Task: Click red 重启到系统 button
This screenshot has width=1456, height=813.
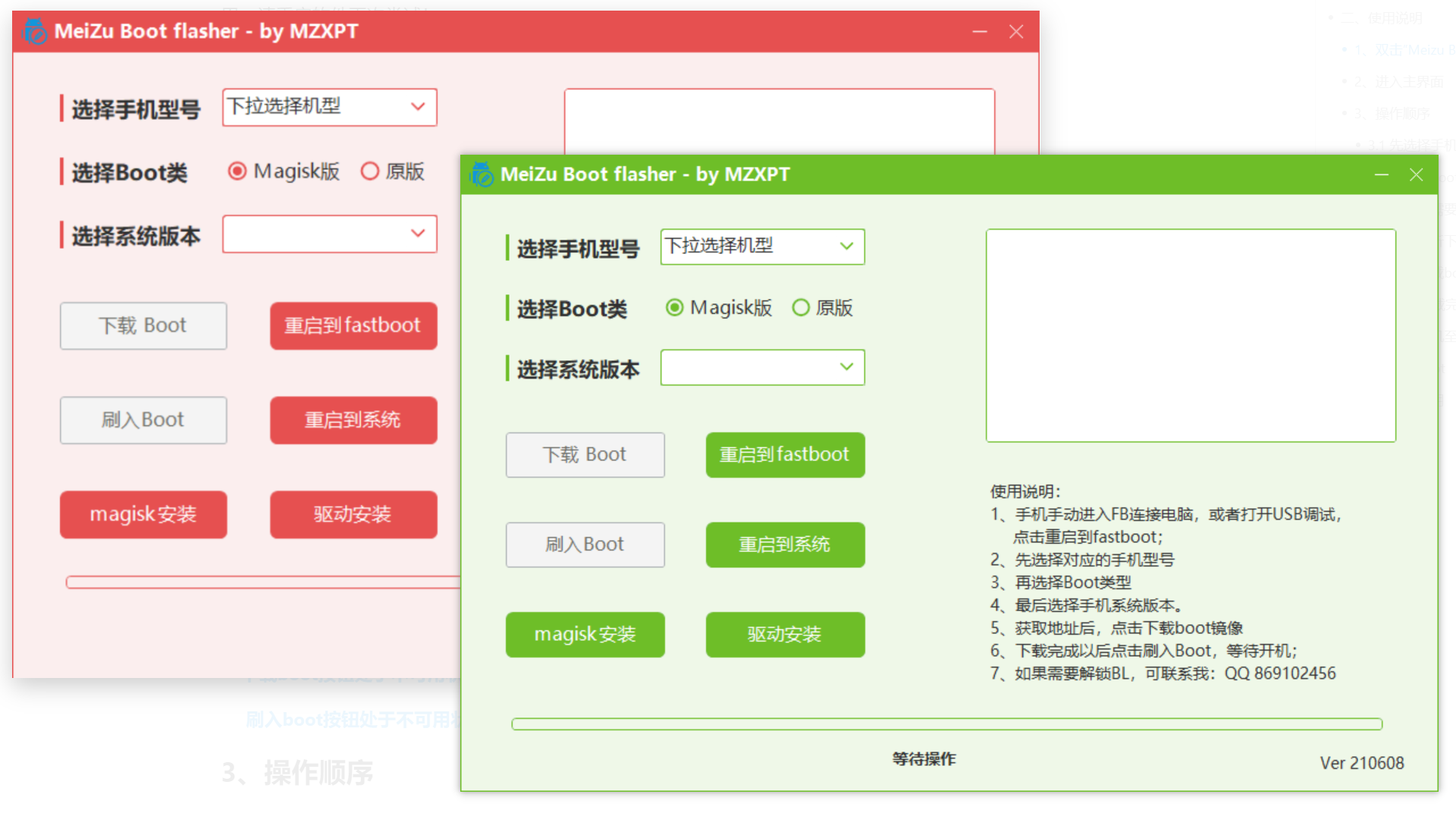Action: [x=353, y=420]
